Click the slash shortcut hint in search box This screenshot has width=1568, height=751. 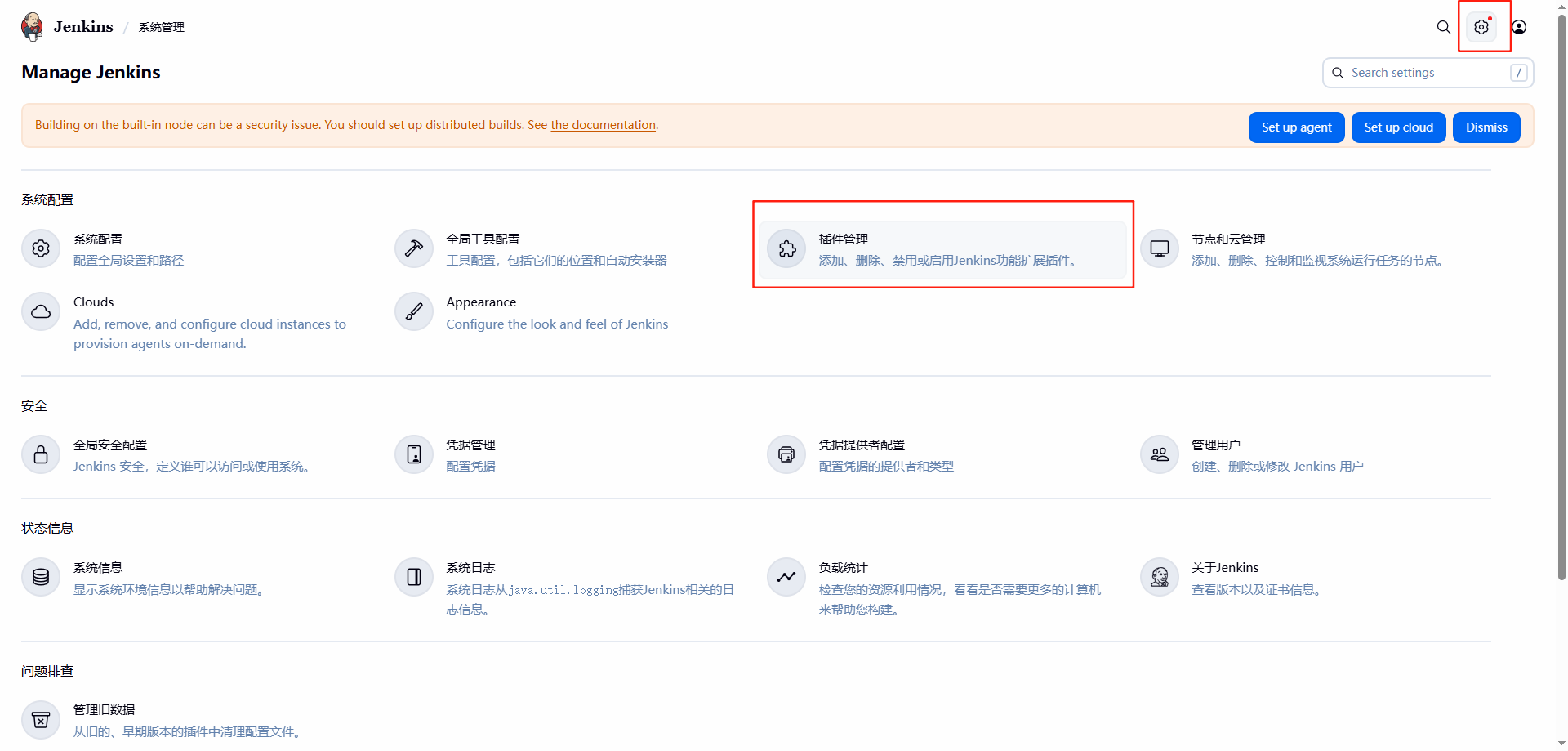[x=1519, y=73]
